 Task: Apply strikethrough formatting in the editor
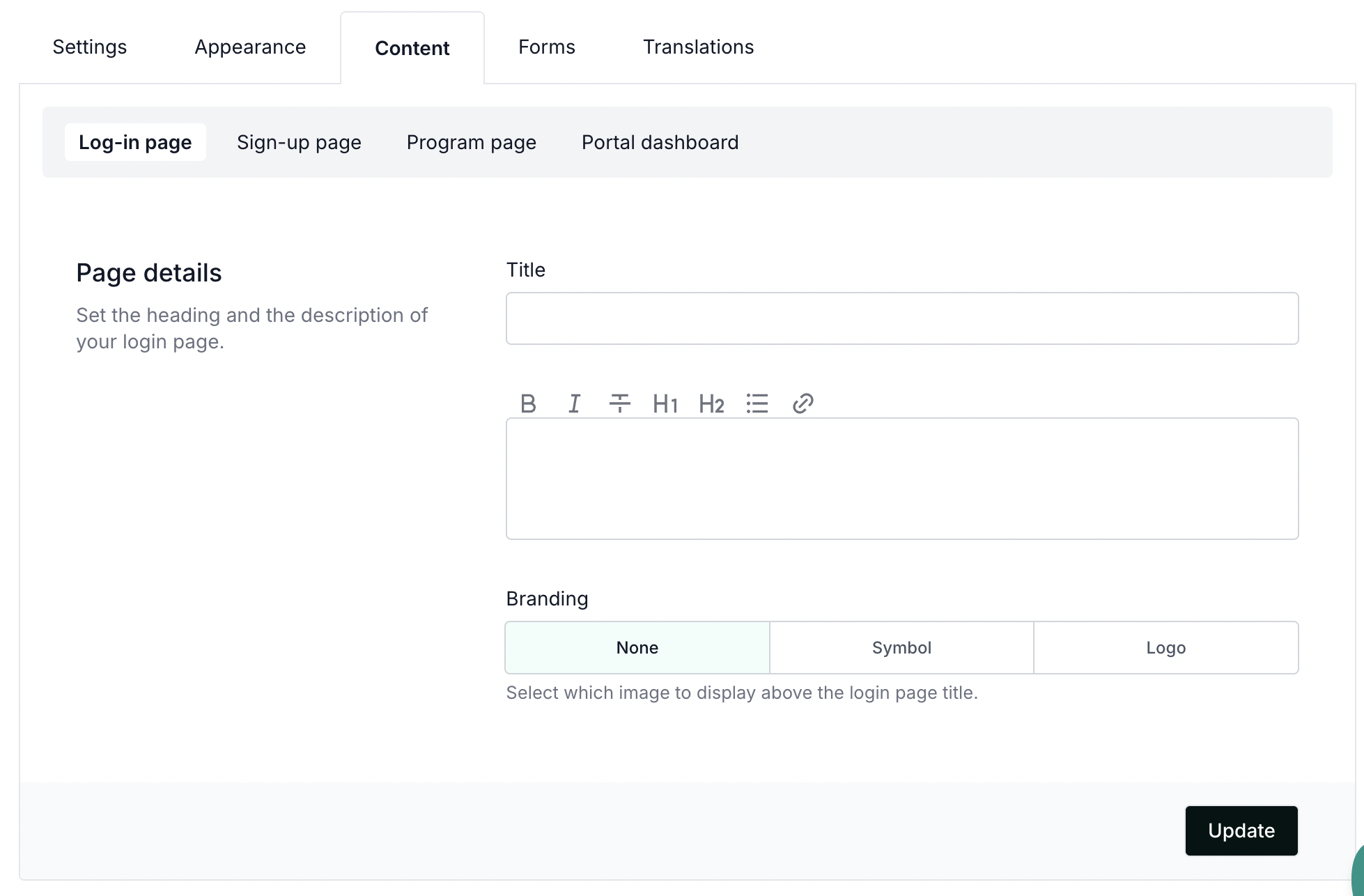(x=619, y=403)
